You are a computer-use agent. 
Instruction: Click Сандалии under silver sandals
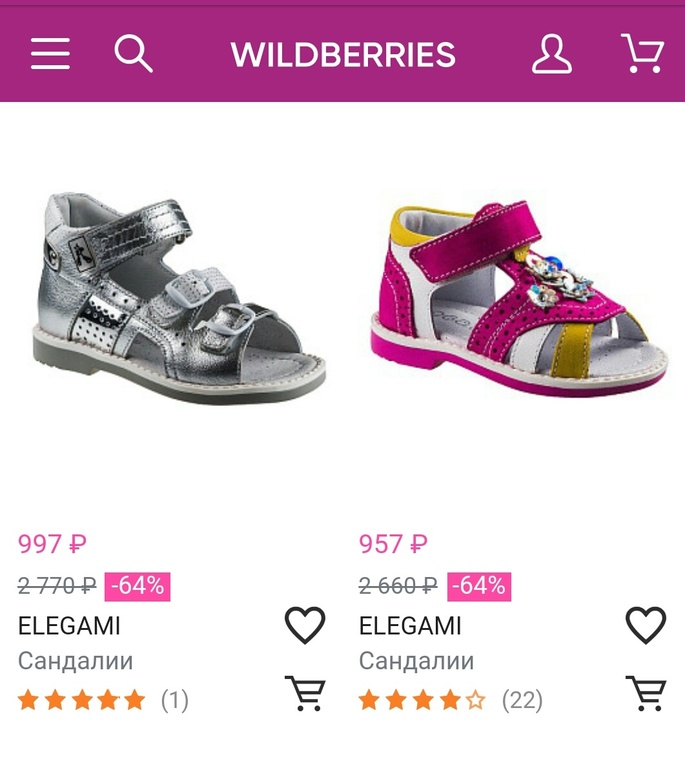75,661
